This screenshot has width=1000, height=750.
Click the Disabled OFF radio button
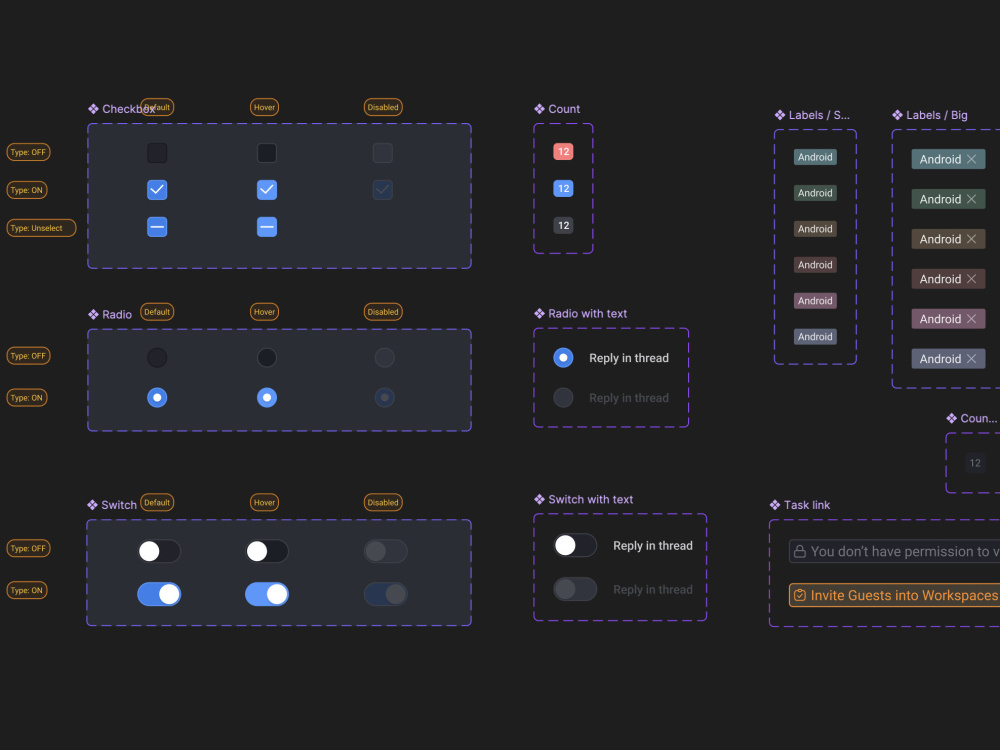click(385, 358)
